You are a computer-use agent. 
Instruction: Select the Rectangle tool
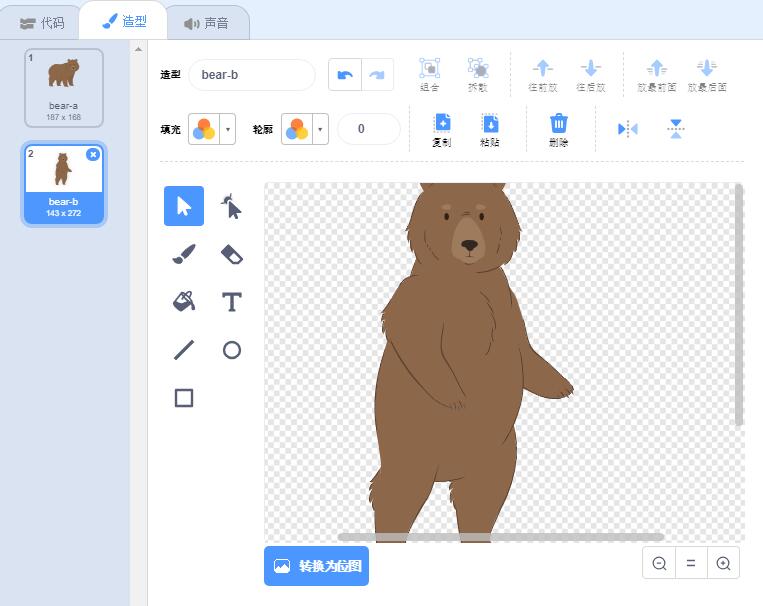click(x=184, y=398)
